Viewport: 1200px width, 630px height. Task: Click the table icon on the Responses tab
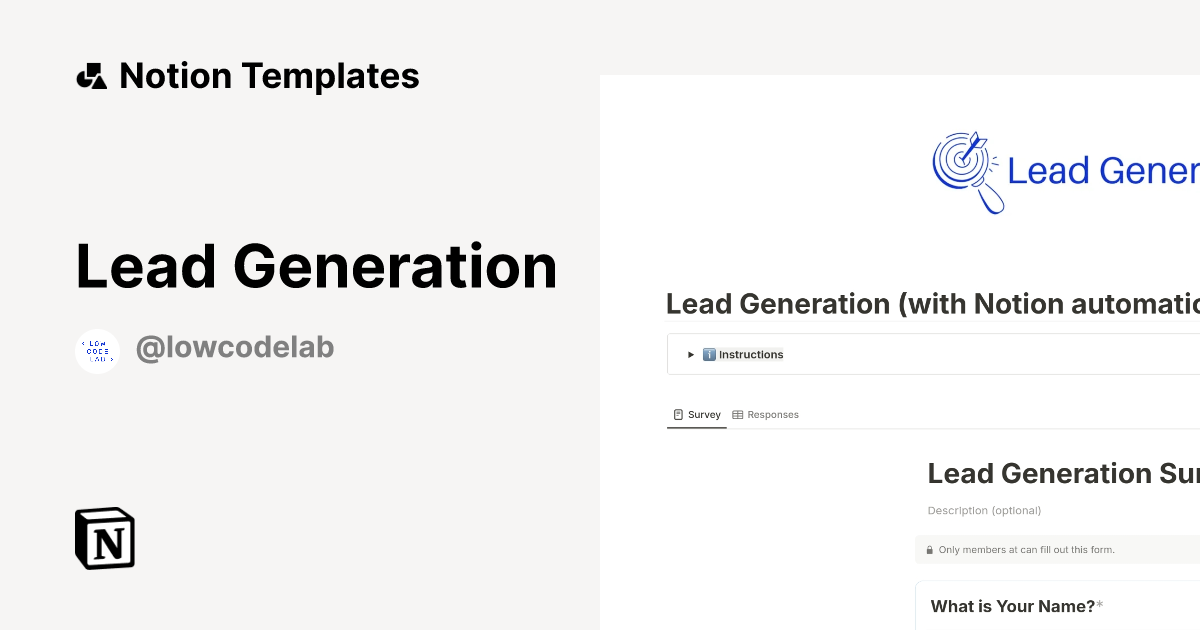click(737, 414)
